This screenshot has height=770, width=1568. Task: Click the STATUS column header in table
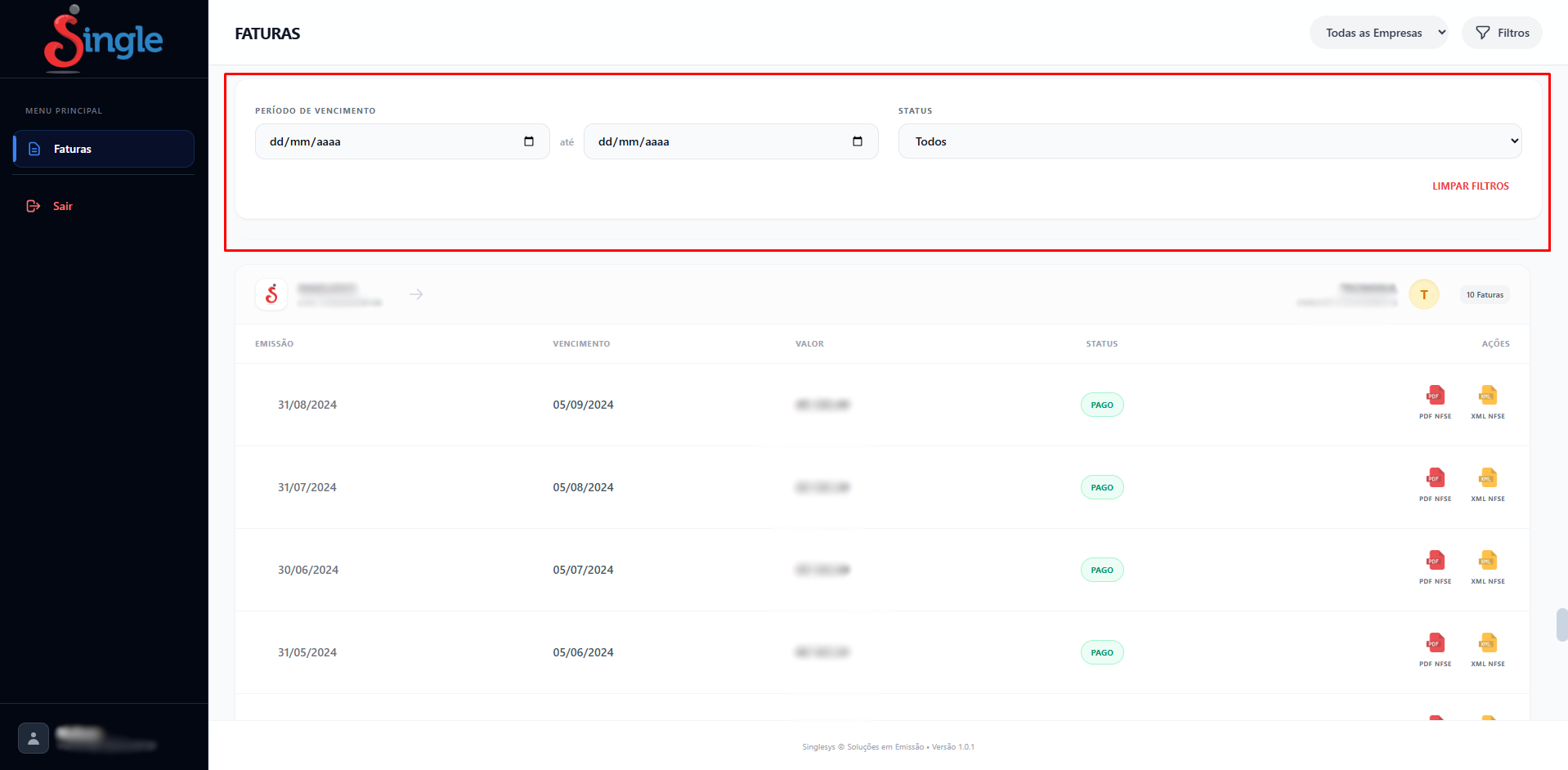click(x=1102, y=344)
